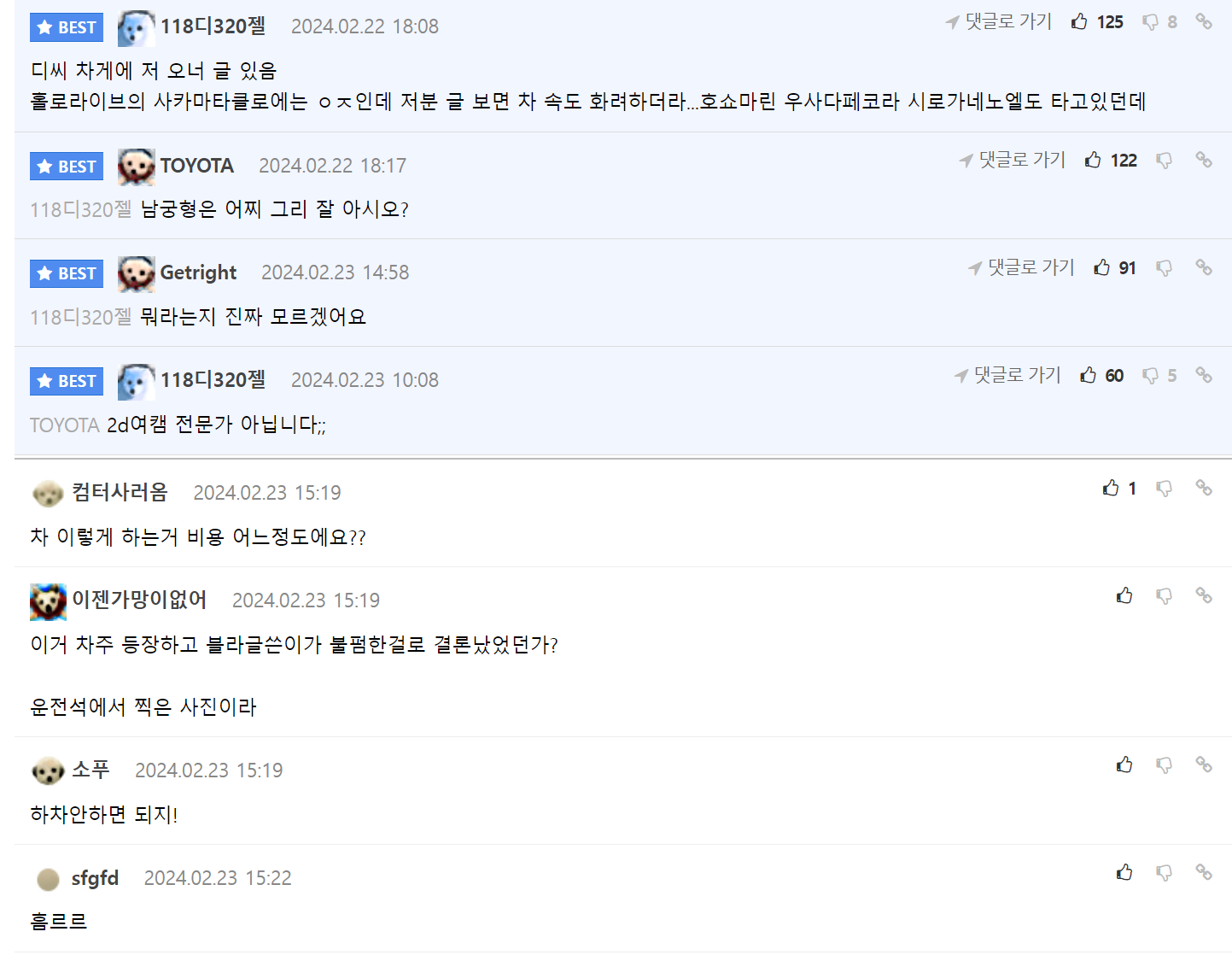Copy link of first best comment
1232x955 pixels.
coord(1204,21)
